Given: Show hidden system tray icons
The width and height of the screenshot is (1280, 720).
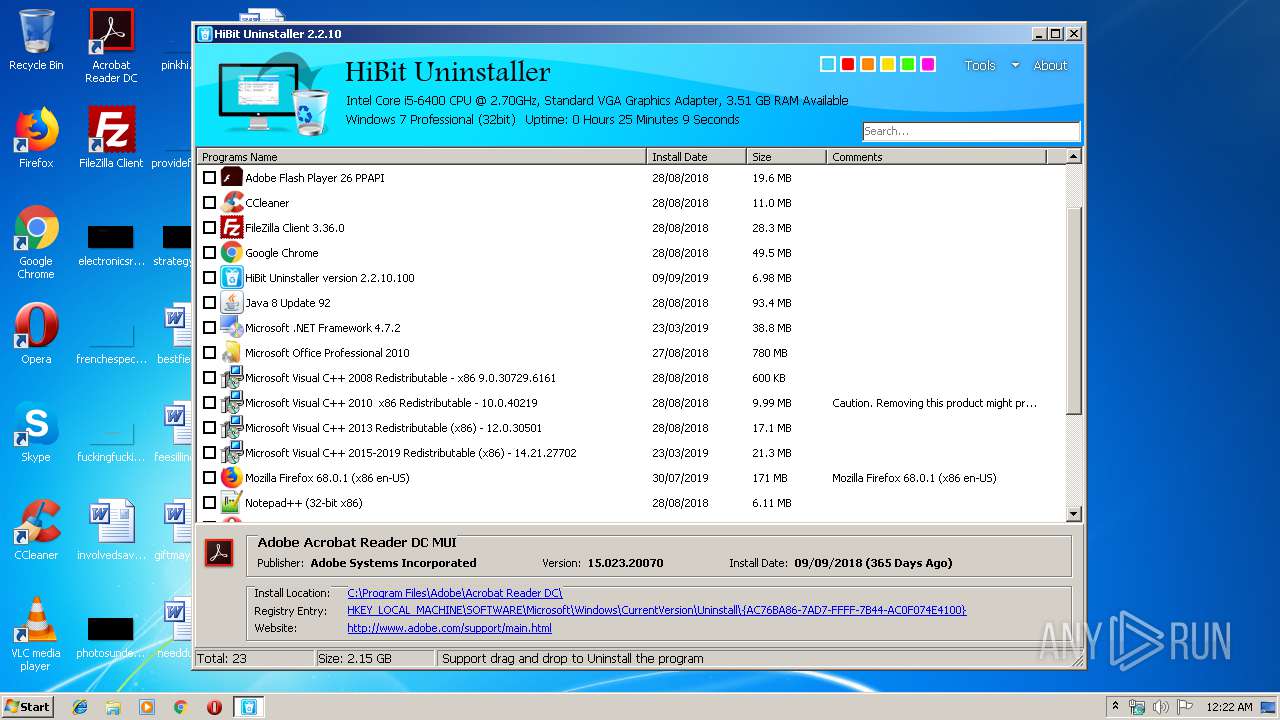Looking at the screenshot, I should click(1115, 707).
